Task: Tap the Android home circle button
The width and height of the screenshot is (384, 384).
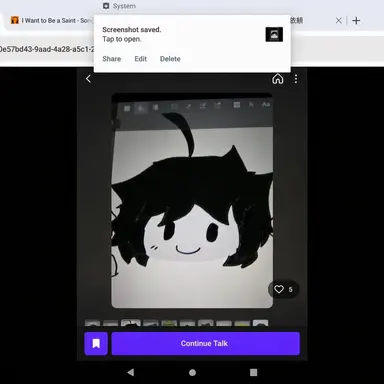Action: point(192,372)
